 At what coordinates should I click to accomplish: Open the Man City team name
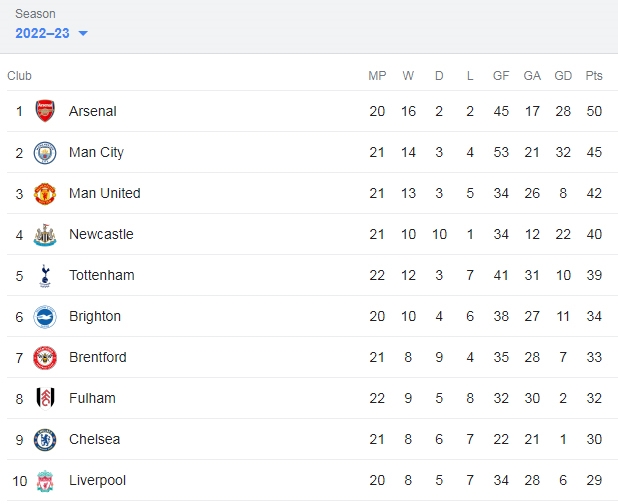[96, 152]
